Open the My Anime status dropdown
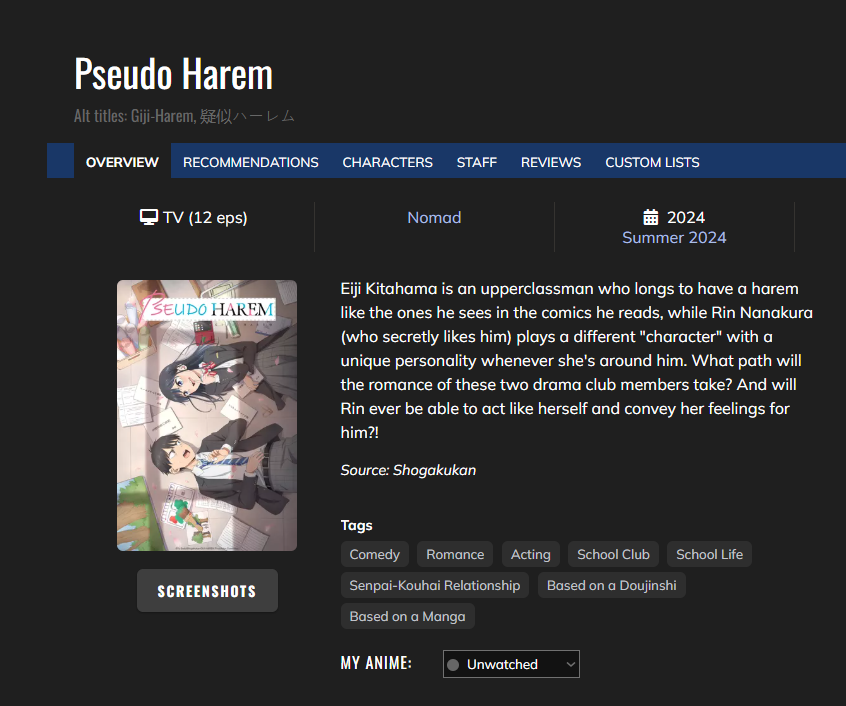The image size is (846, 706). point(511,664)
